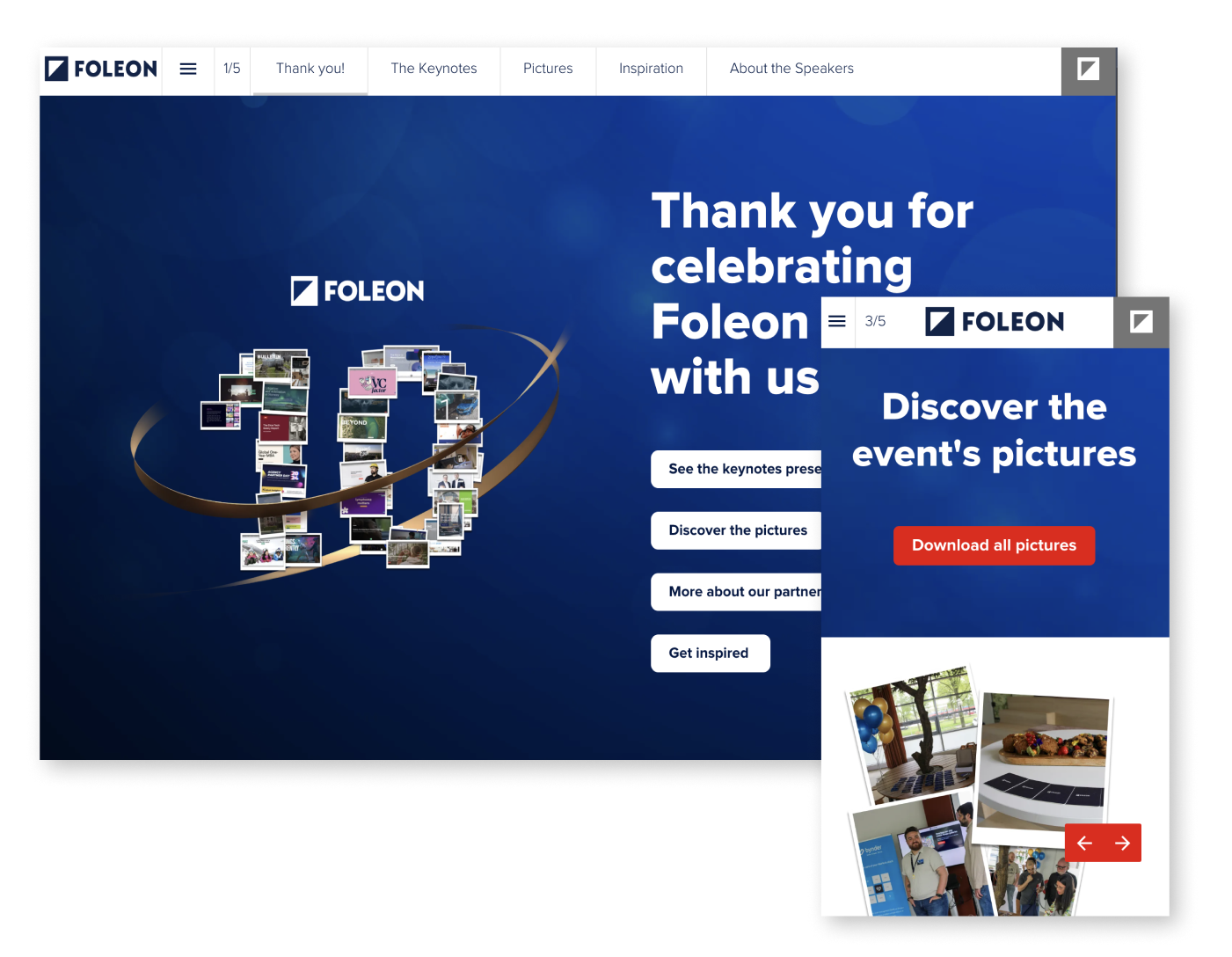Screen dimensions: 1232x957
Task: Switch to the Thank you! tab
Action: [x=310, y=69]
